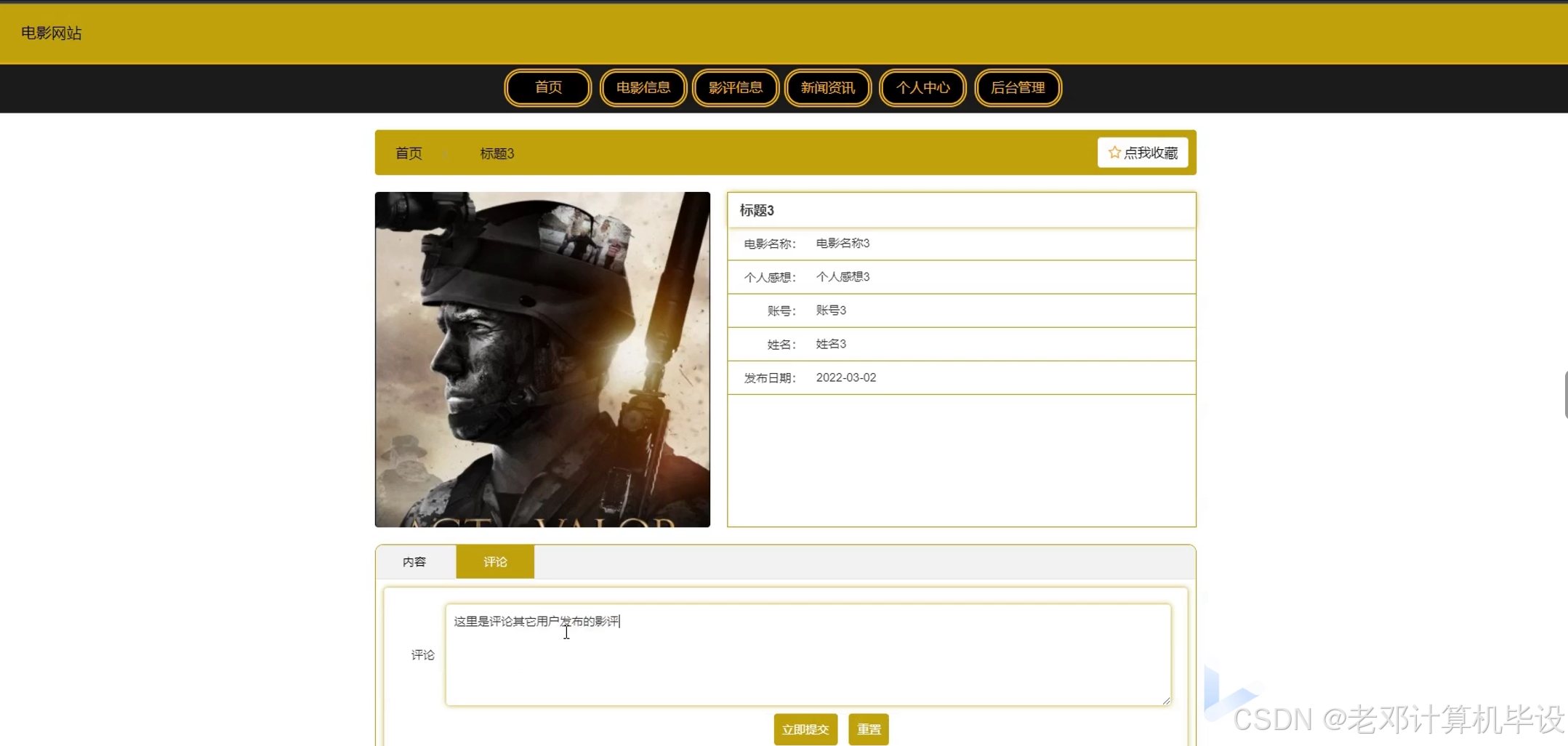Select 新闻资讯 in the navigation bar
The image size is (1568, 746).
point(828,87)
